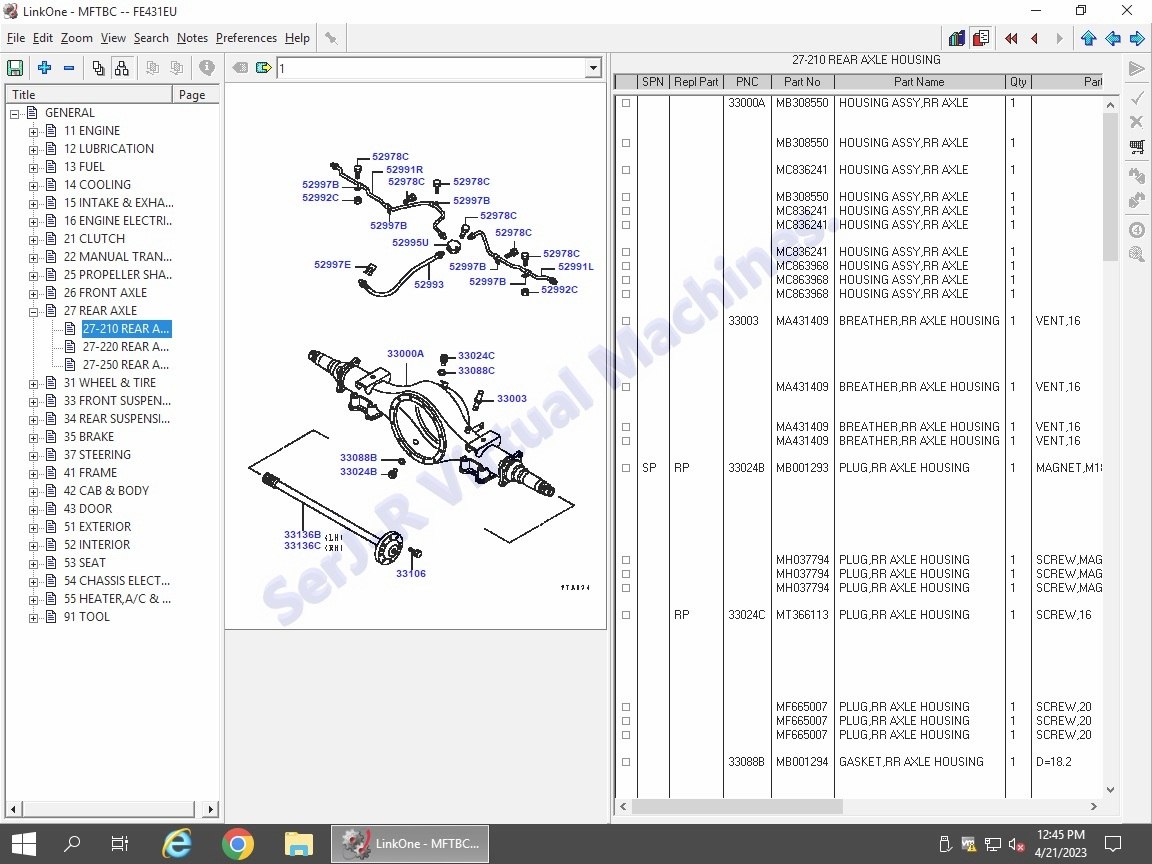Viewport: 1152px width, 864px height.
Task: Expand the 21 CLUTCH tree node
Action: [x=33, y=240]
